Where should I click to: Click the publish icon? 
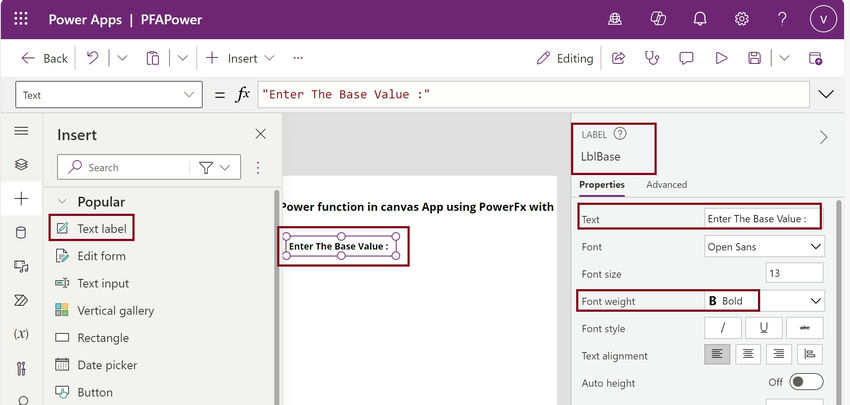coord(815,58)
